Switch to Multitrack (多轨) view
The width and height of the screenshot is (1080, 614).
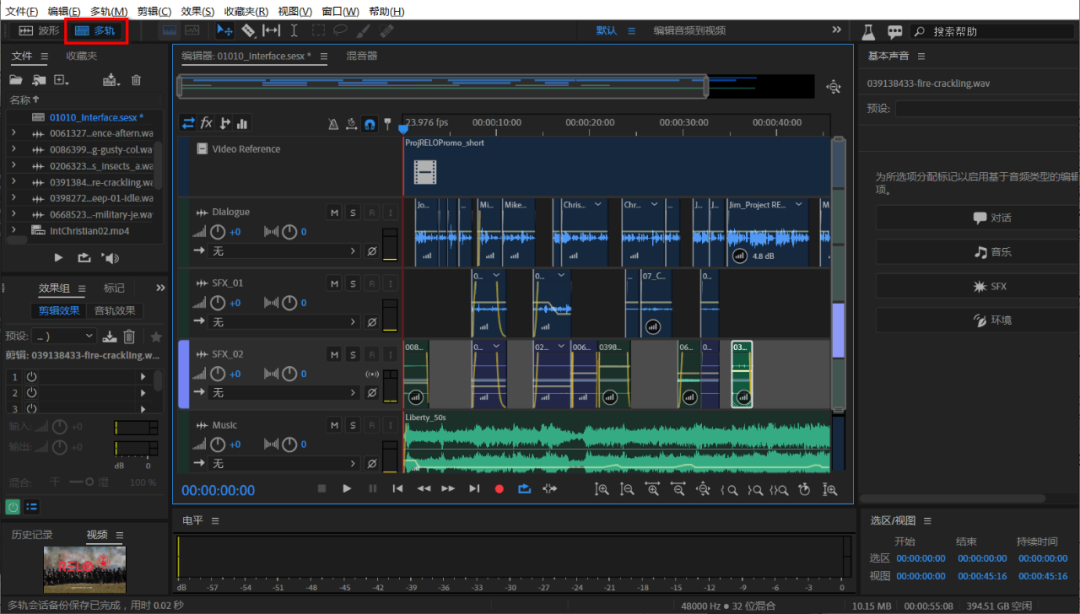point(95,30)
